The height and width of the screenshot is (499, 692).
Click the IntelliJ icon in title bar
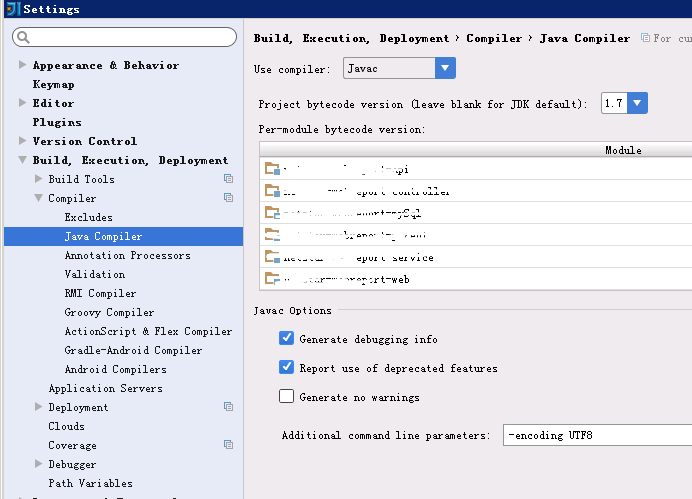pyautogui.click(x=12, y=8)
